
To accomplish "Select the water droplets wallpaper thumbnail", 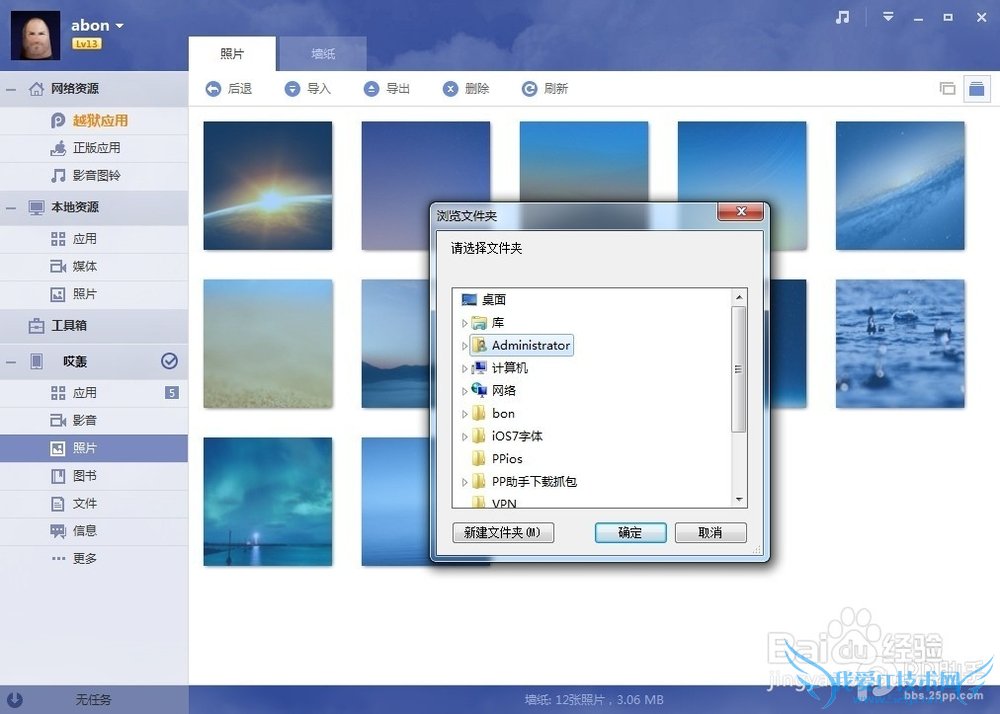I will 900,344.
